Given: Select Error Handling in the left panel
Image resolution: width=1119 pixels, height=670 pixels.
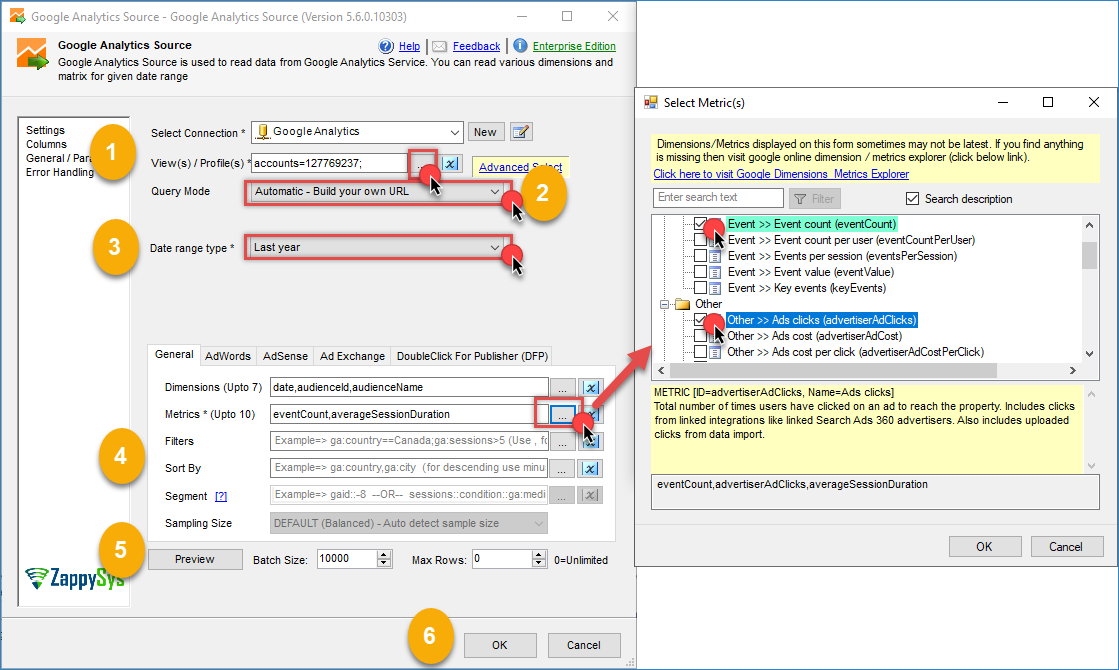Looking at the screenshot, I should pyautogui.click(x=60, y=173).
